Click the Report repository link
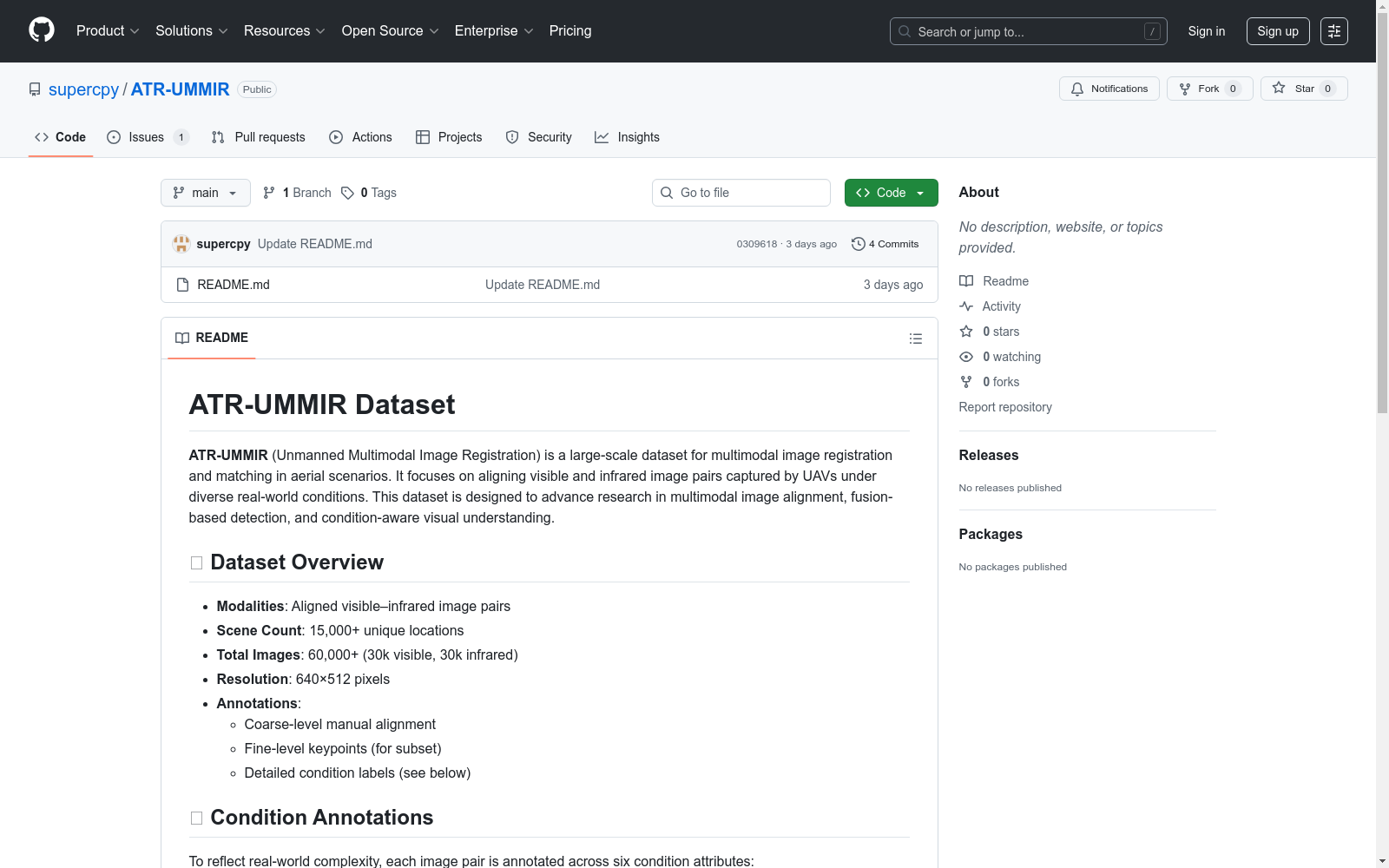Viewport: 1389px width, 868px height. (x=1004, y=407)
